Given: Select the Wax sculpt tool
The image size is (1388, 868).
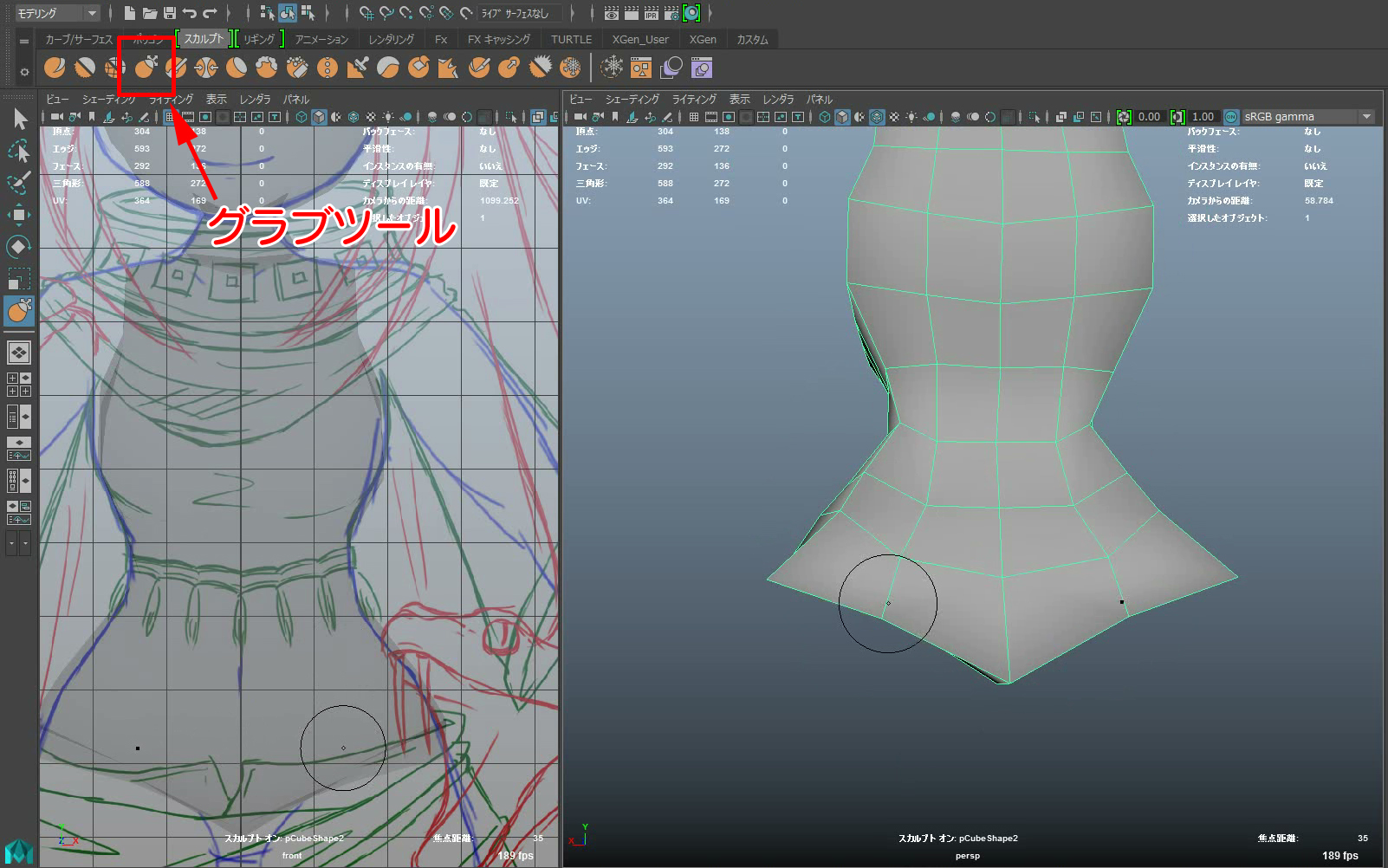Looking at the screenshot, I should pyautogui.click(x=388, y=68).
